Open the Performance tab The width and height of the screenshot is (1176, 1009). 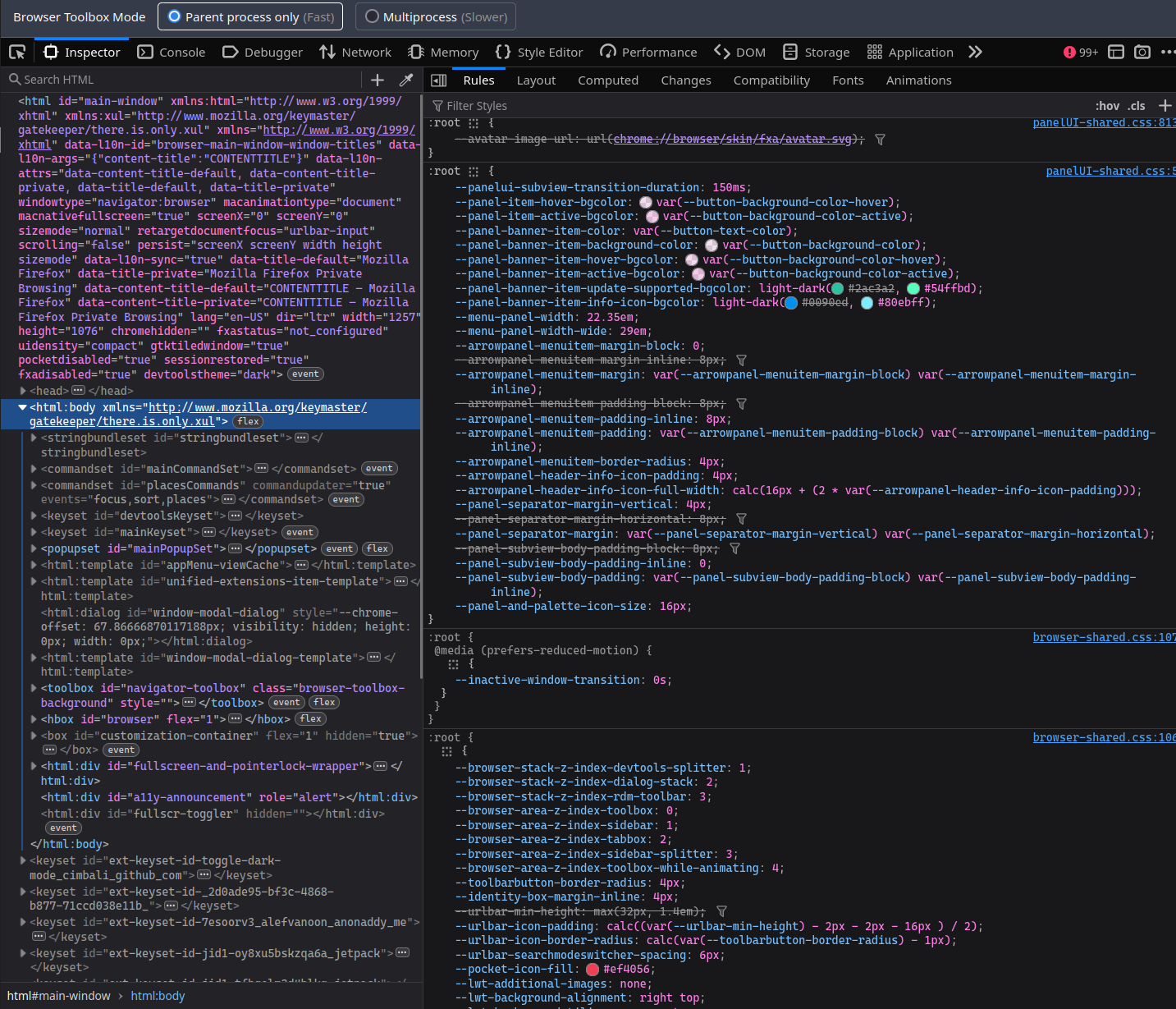(648, 52)
